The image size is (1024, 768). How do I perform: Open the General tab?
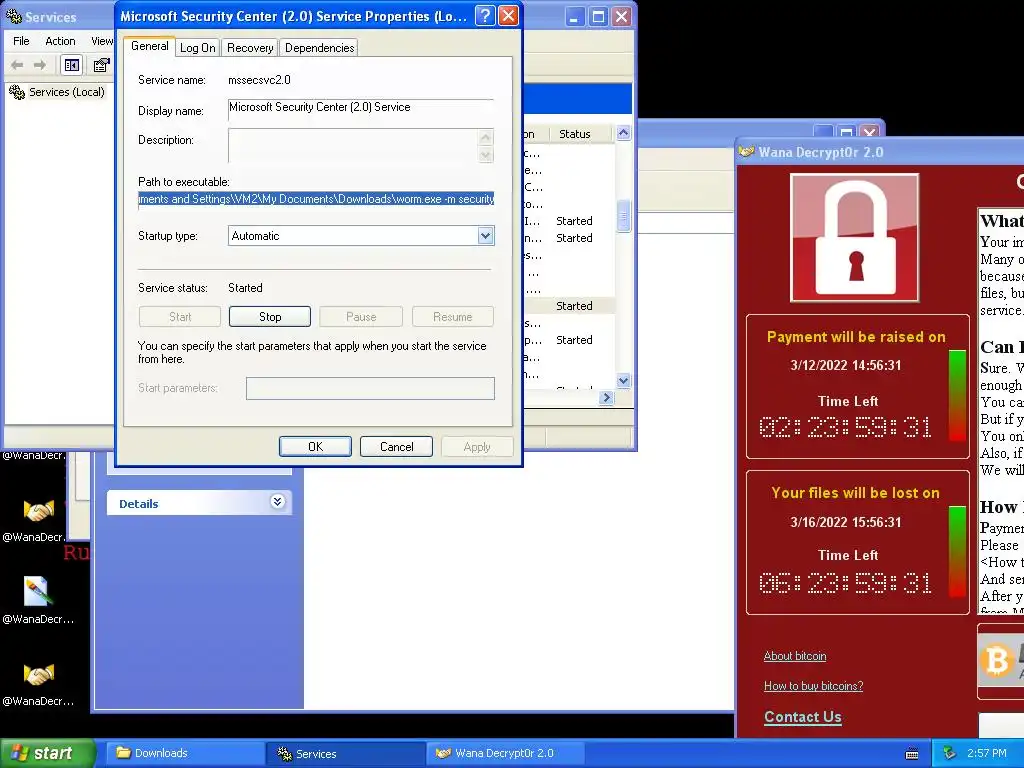click(150, 46)
